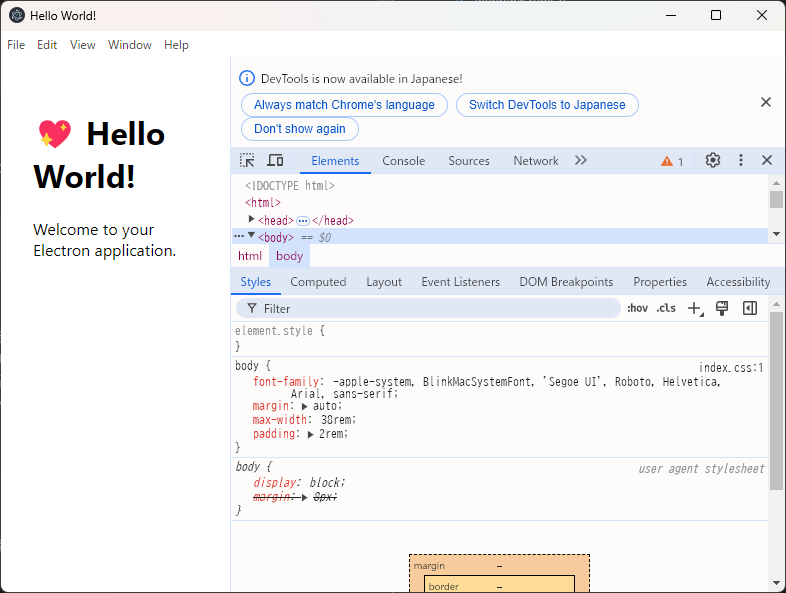Open the Computed pane tab
The height and width of the screenshot is (593, 786).
coord(318,282)
